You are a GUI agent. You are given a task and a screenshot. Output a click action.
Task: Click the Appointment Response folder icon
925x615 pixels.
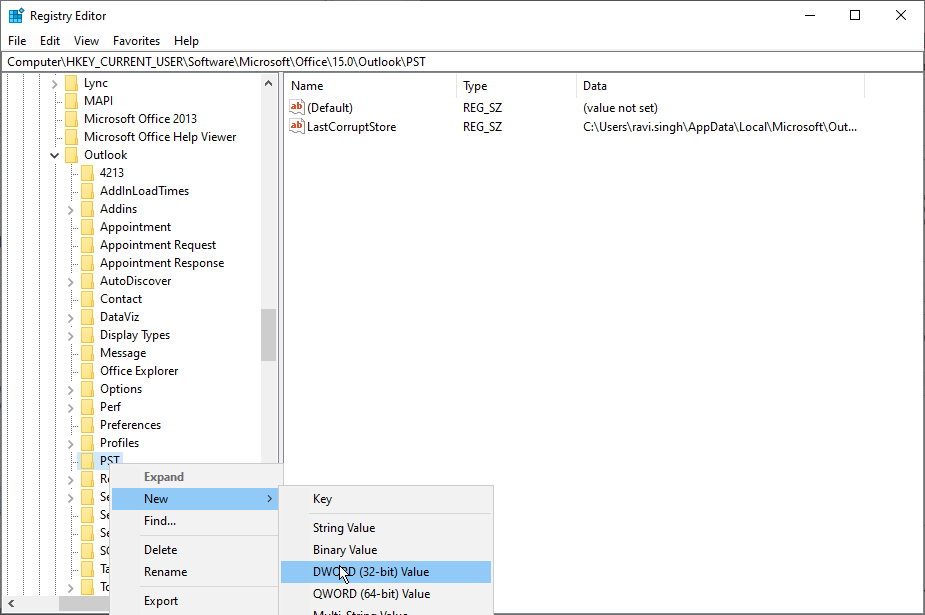coord(87,263)
